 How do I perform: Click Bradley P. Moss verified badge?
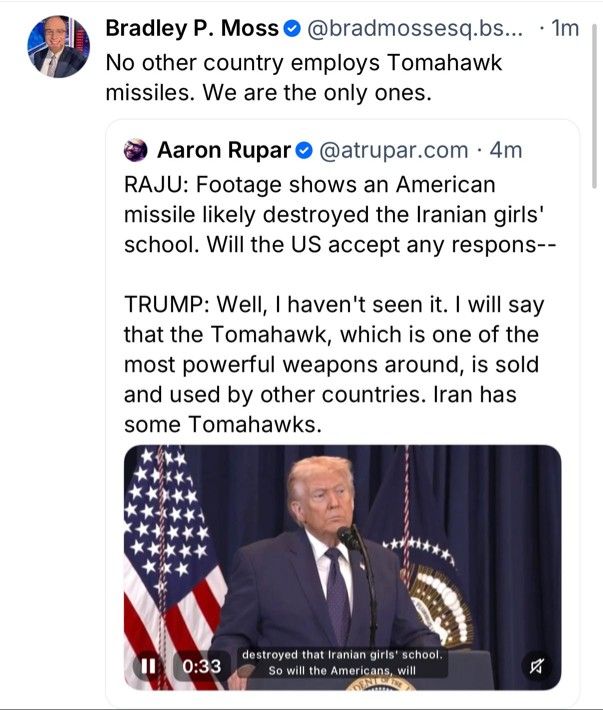tap(292, 29)
